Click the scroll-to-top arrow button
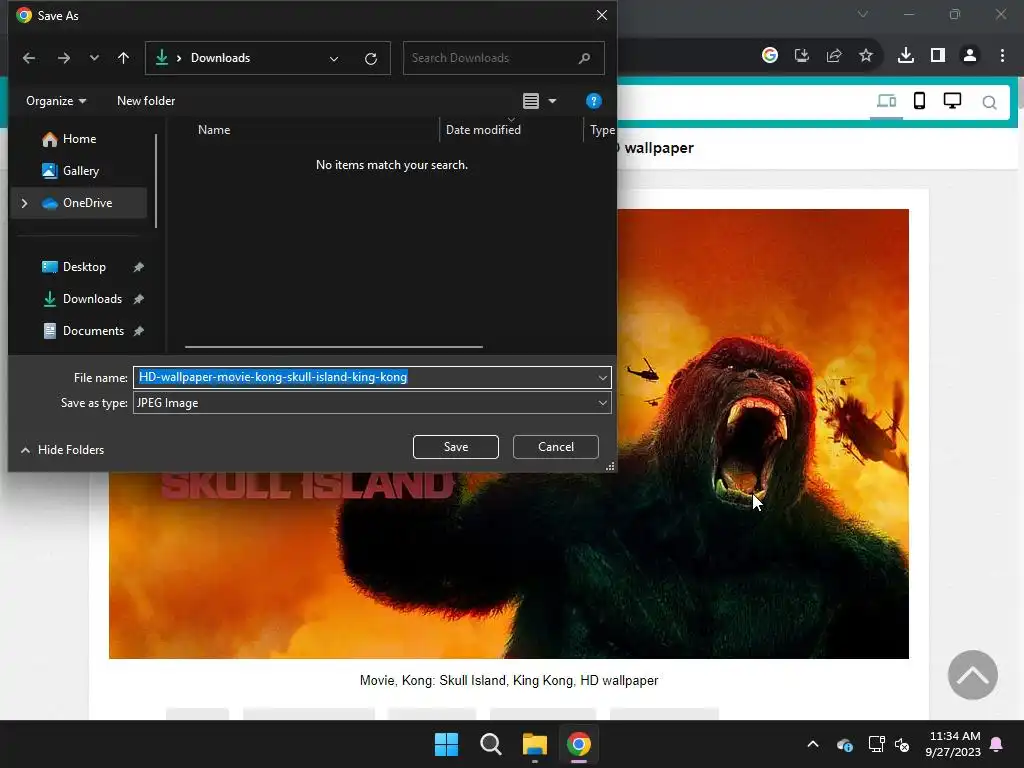This screenshot has width=1024, height=768. click(x=972, y=675)
